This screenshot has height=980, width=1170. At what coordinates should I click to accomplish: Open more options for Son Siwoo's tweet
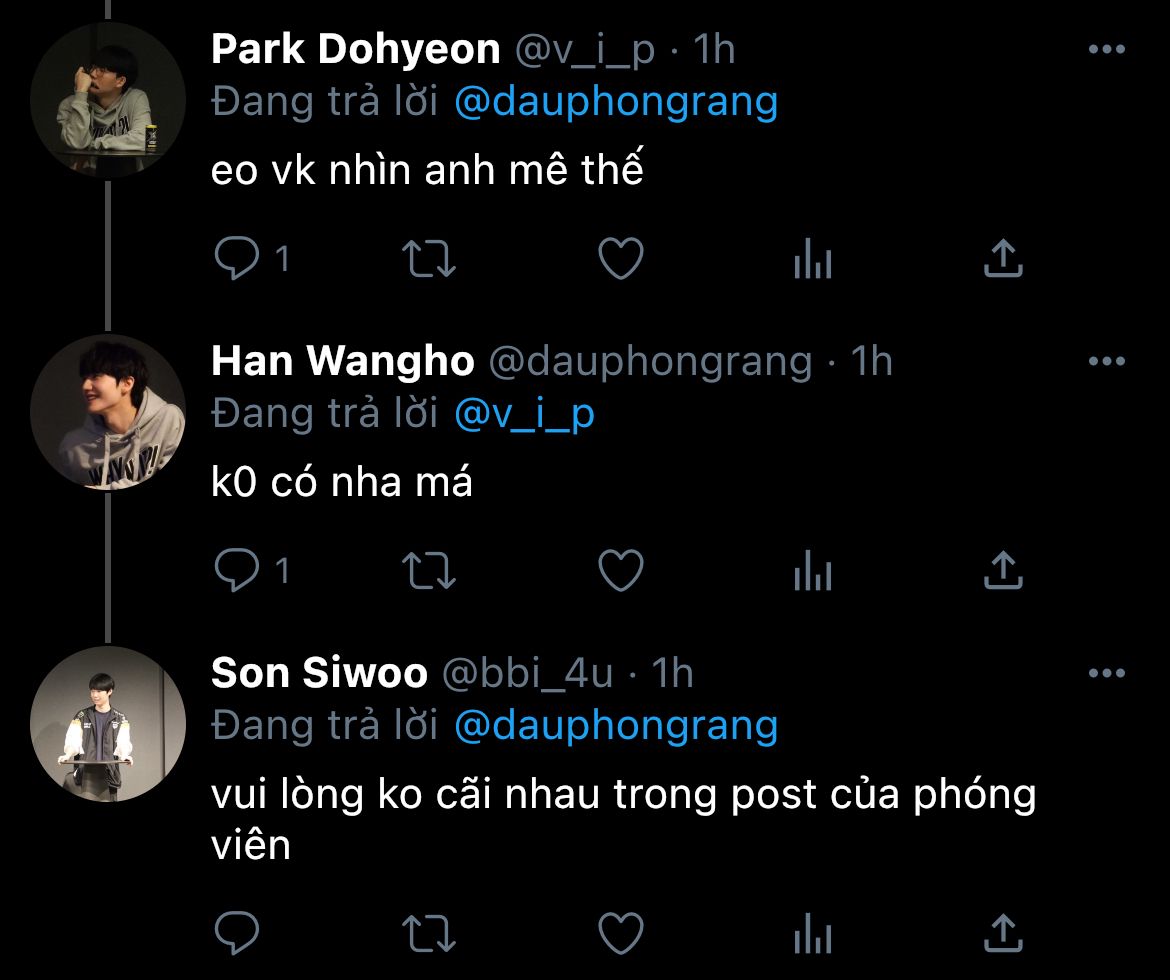tap(1107, 673)
